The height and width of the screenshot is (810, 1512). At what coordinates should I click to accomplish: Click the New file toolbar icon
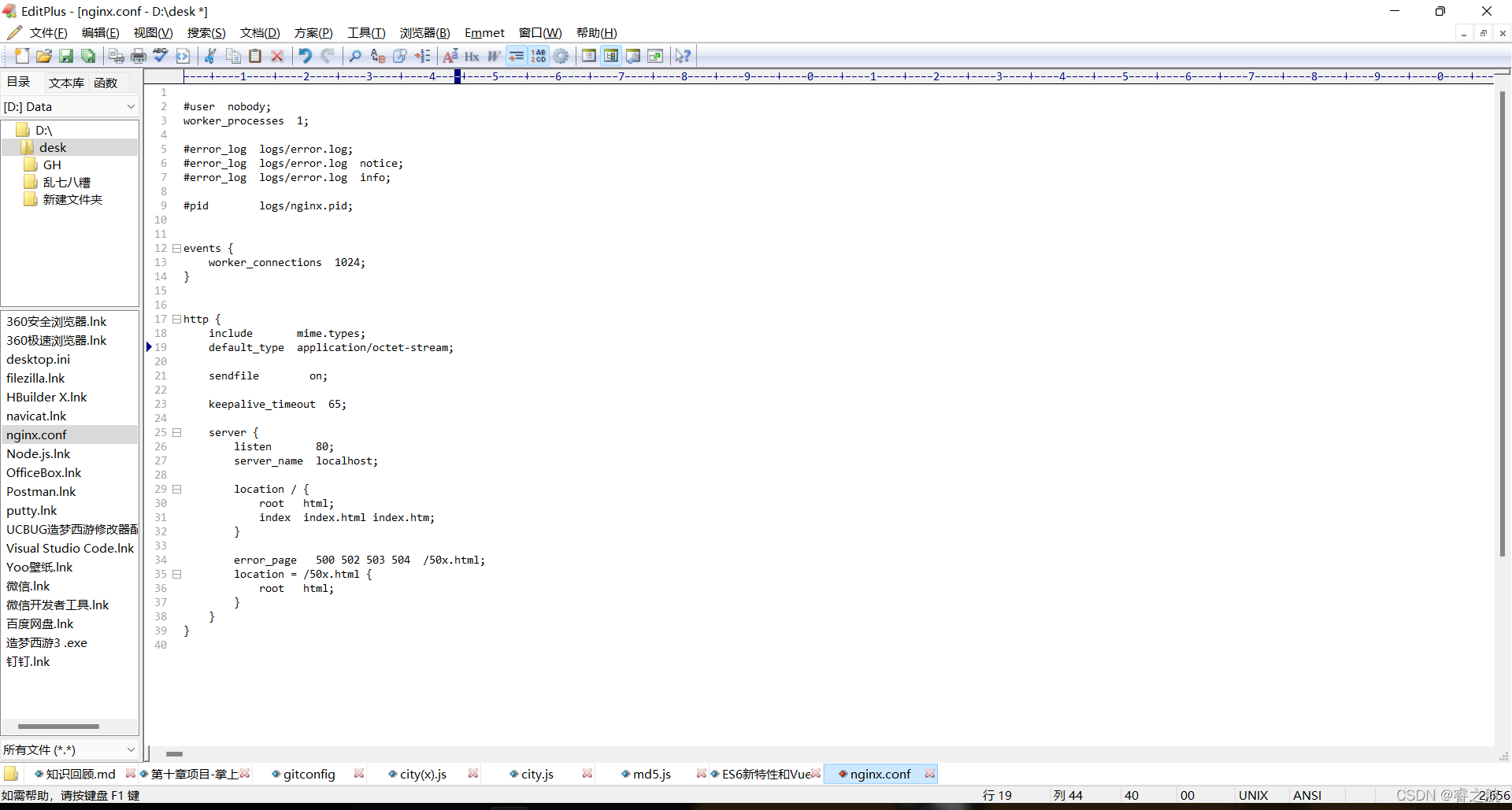click(x=22, y=56)
